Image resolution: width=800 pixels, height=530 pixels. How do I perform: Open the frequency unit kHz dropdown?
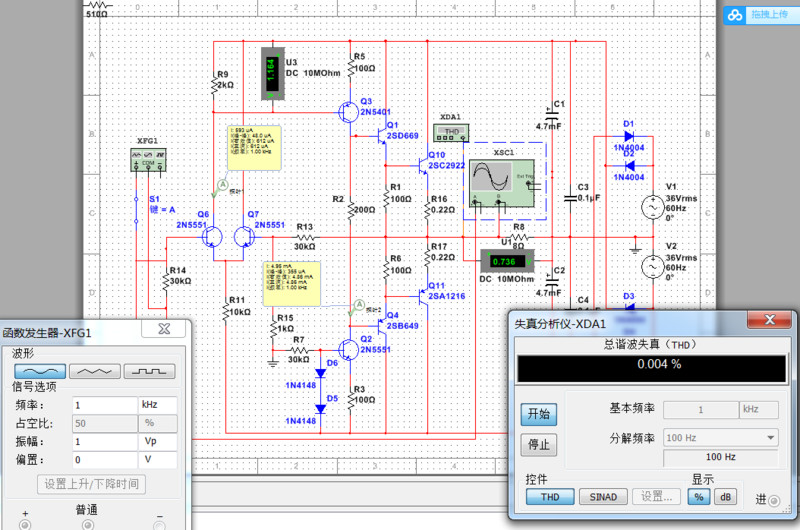[x=156, y=405]
